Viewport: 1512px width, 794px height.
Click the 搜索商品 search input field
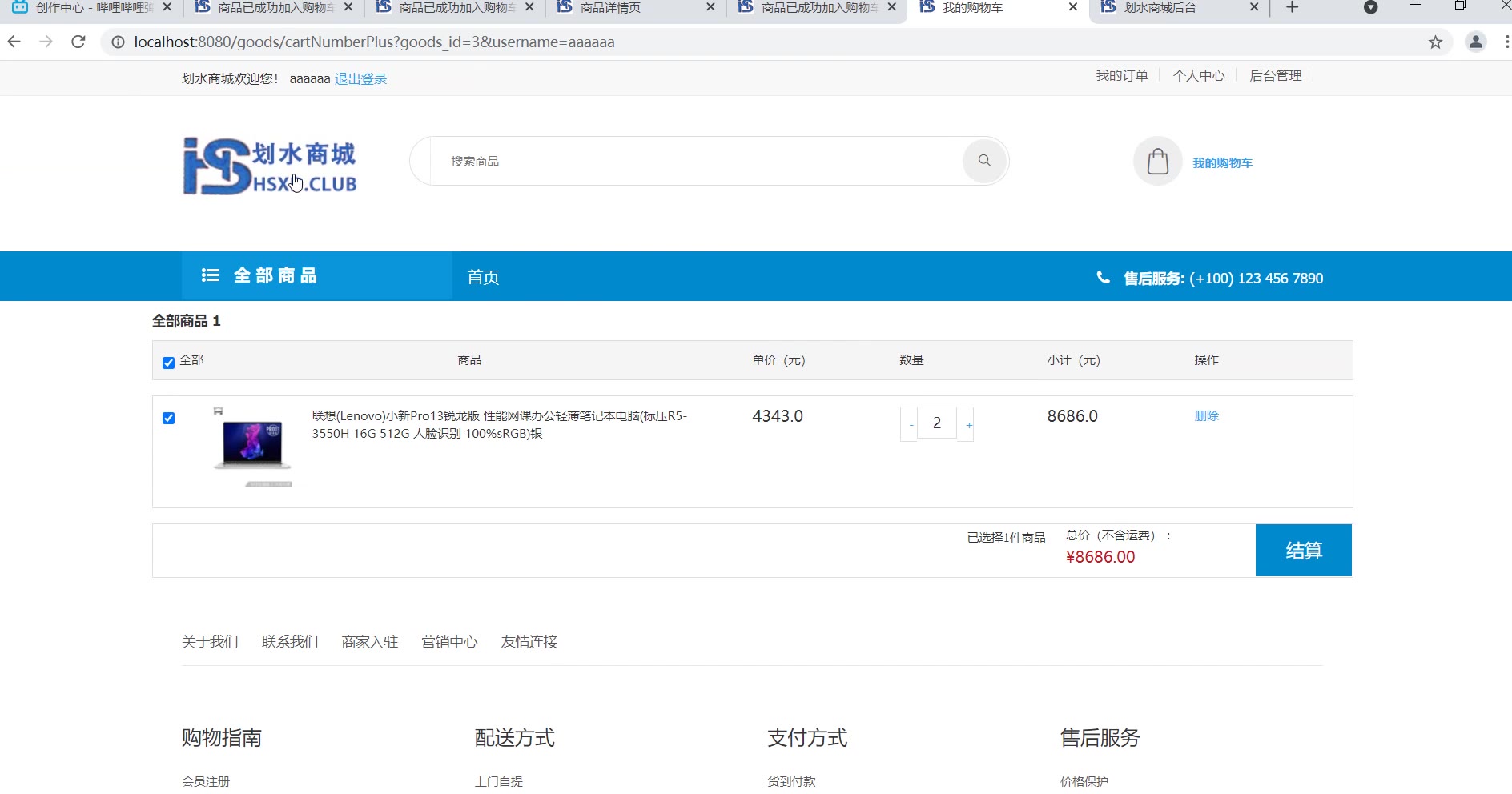pos(689,161)
